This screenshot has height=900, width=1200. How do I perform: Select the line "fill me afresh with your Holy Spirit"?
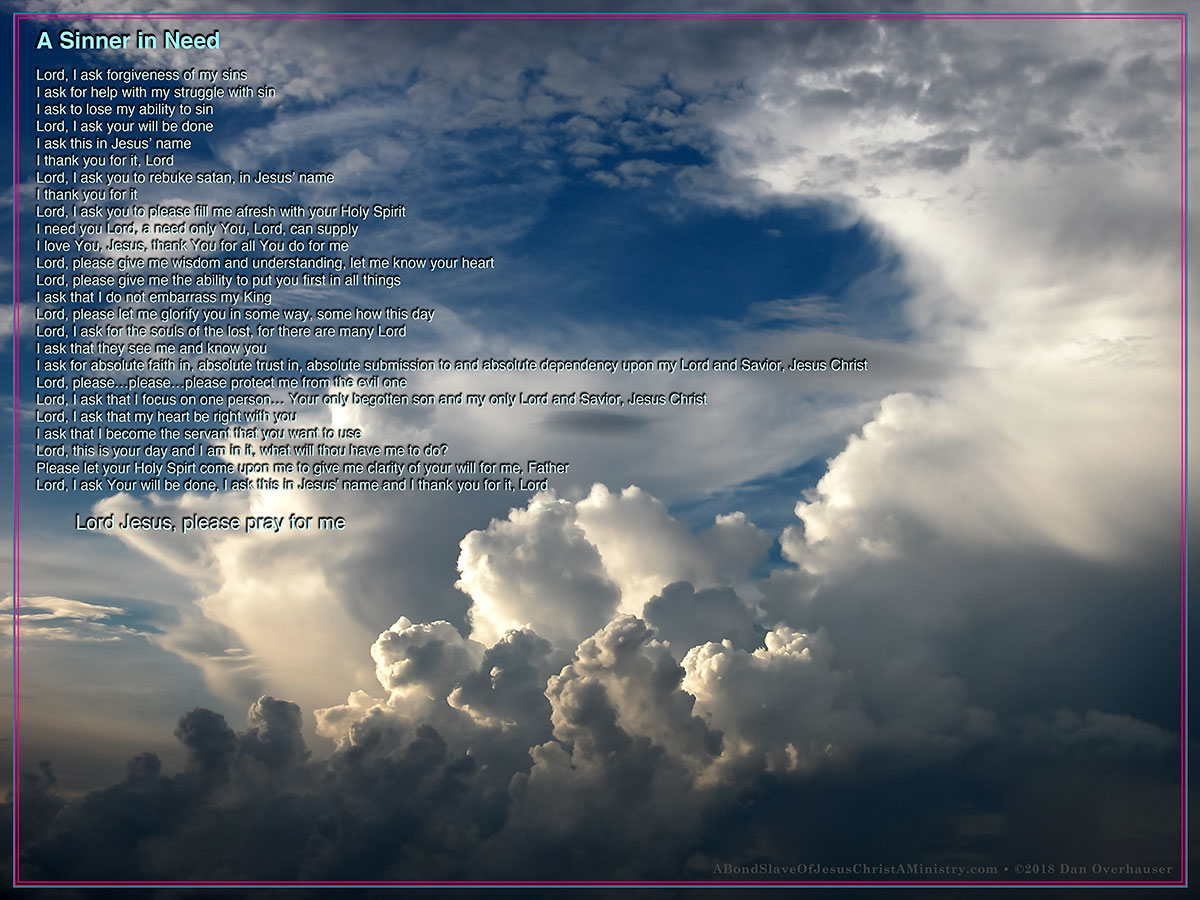pyautogui.click(x=220, y=212)
